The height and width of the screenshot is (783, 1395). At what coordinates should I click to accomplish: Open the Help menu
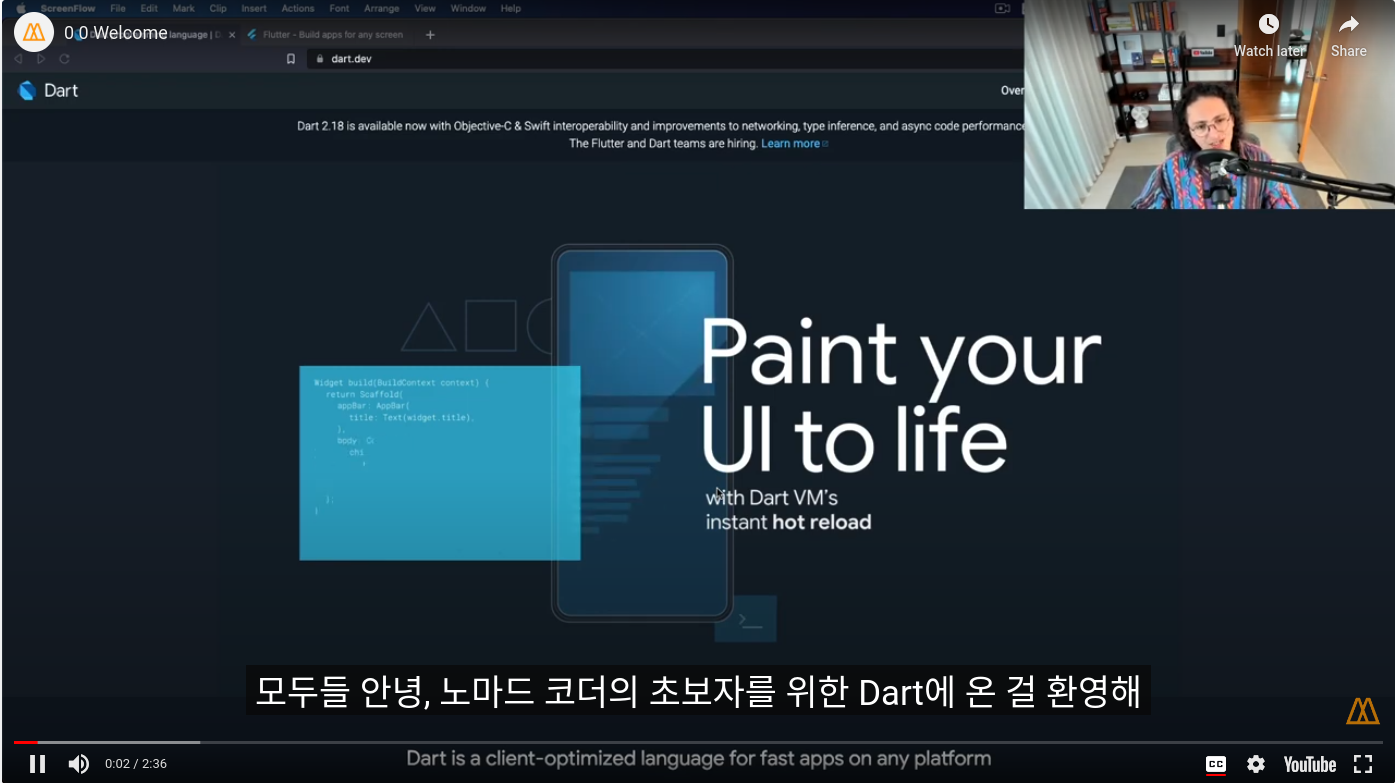pos(511,8)
